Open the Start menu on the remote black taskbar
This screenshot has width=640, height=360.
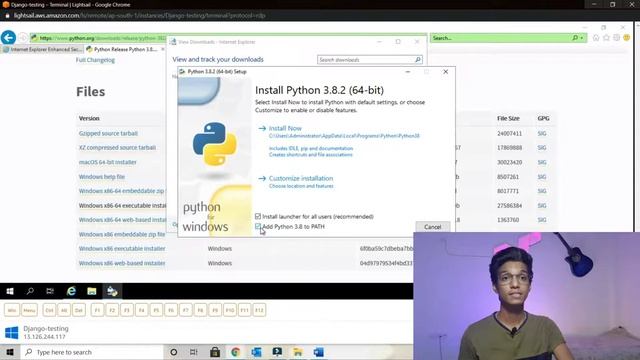tap(10, 291)
